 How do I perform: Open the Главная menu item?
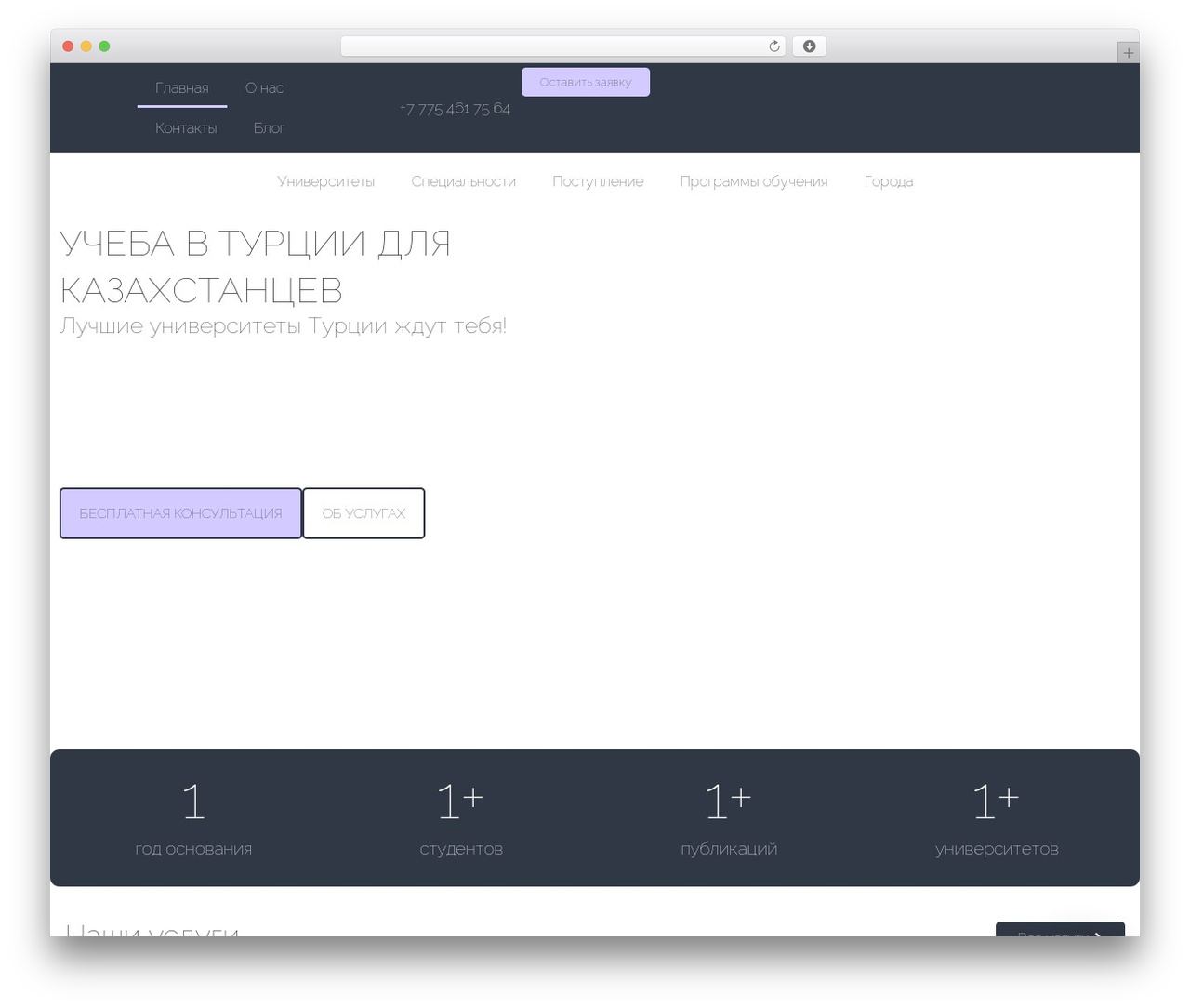[182, 88]
